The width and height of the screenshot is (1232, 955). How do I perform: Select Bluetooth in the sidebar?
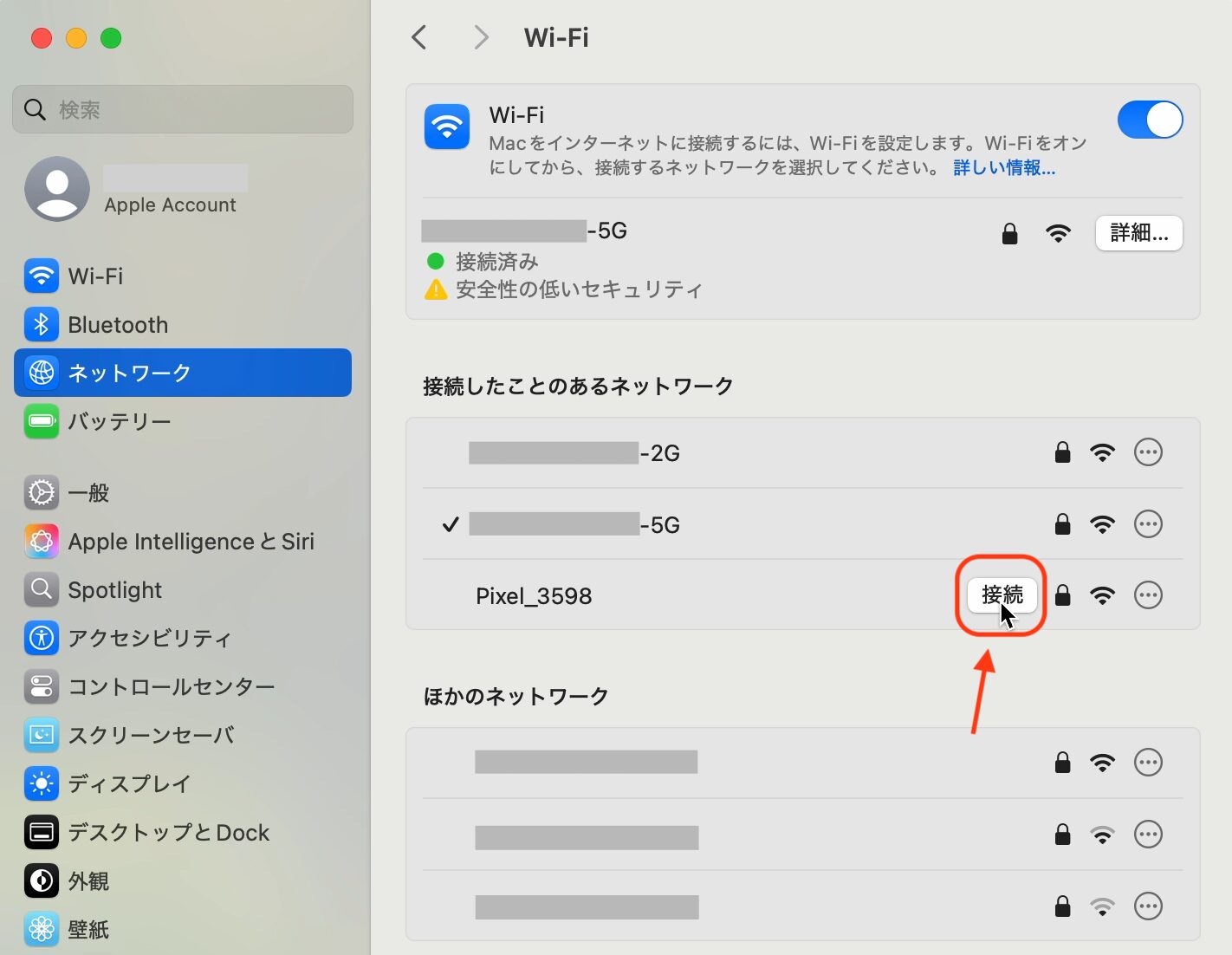click(x=118, y=325)
